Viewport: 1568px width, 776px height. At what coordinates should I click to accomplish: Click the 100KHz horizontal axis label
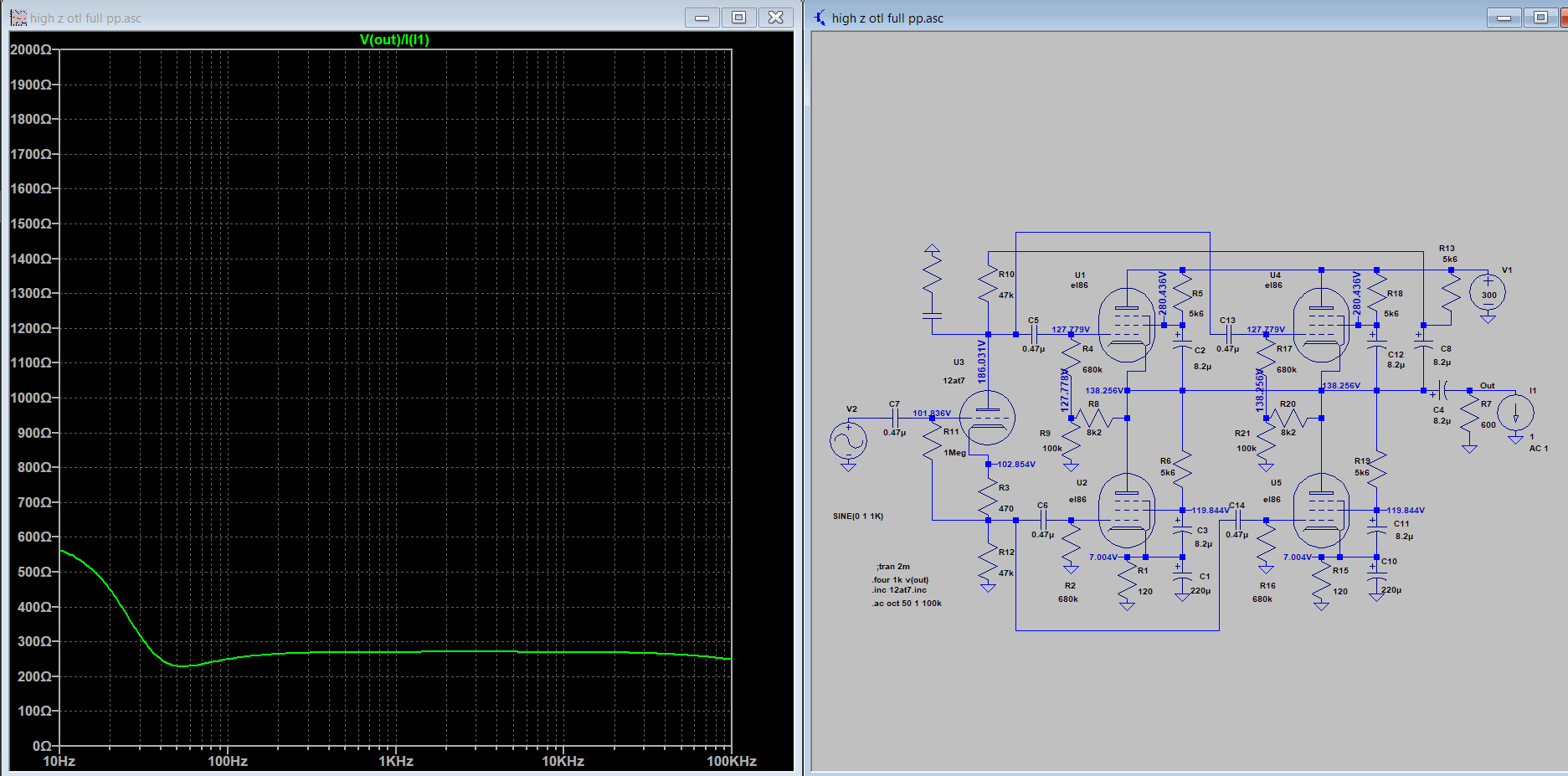pyautogui.click(x=731, y=761)
